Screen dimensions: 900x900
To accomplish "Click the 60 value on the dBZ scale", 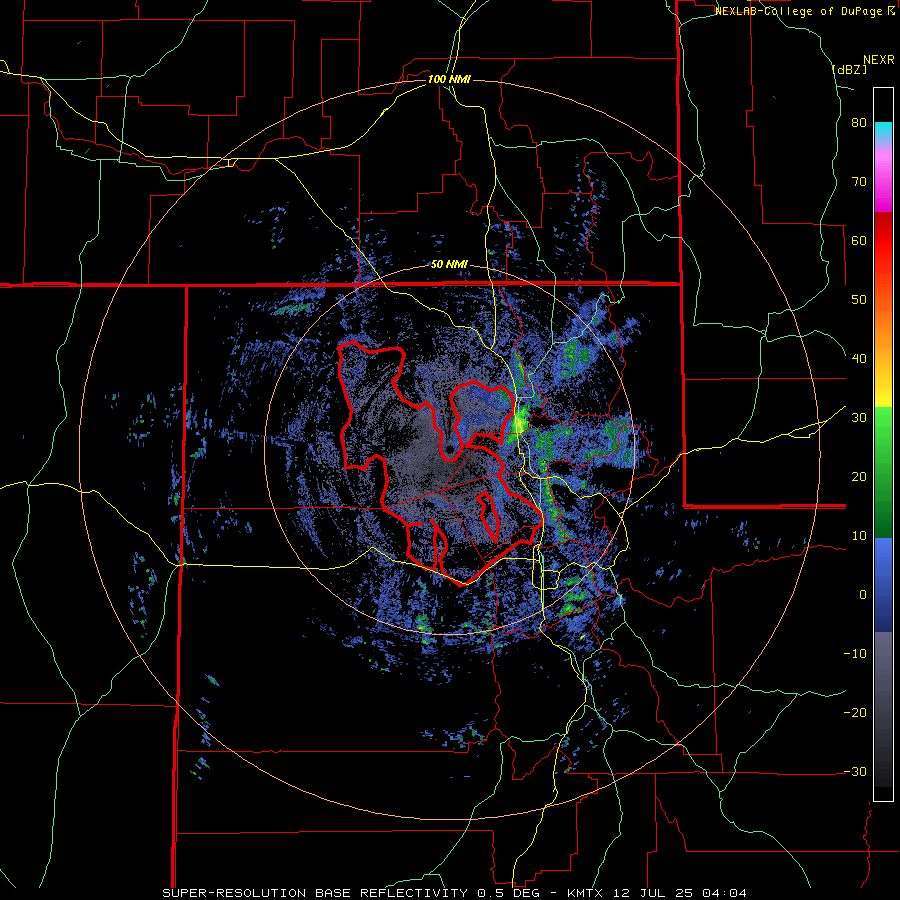I will tap(859, 240).
